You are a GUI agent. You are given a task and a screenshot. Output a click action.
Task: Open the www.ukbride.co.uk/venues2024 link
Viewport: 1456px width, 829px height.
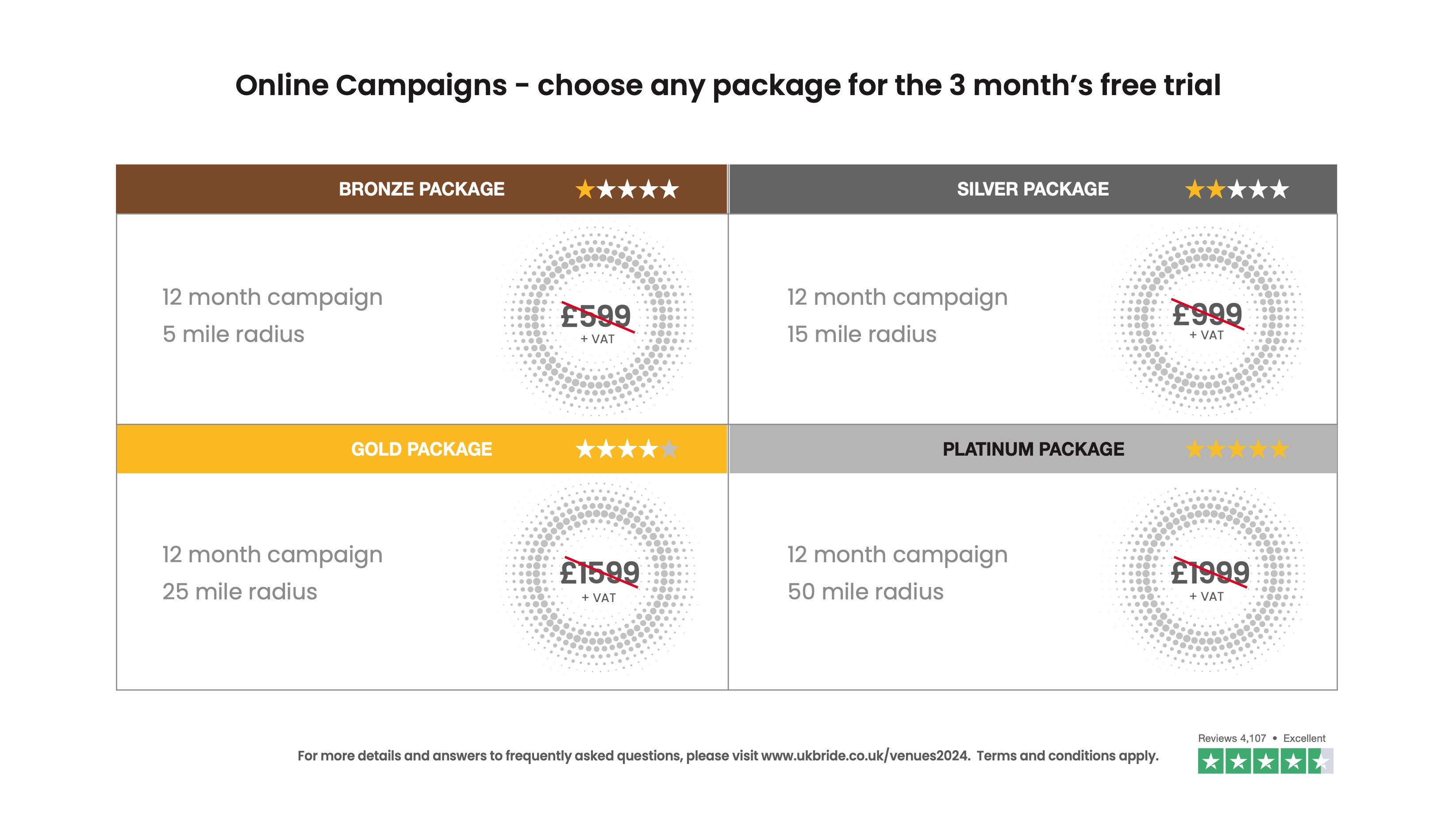click(864, 756)
